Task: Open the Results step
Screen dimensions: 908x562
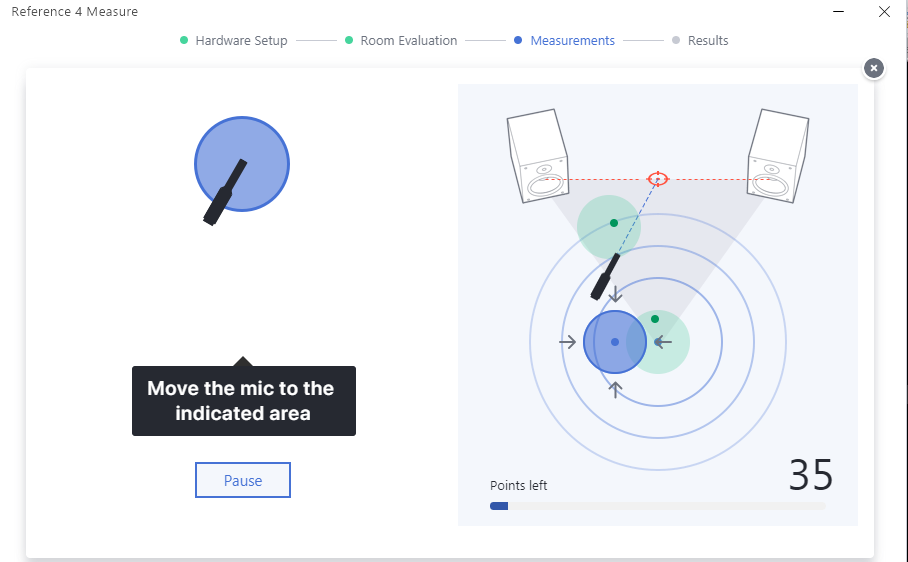Action: pos(707,41)
